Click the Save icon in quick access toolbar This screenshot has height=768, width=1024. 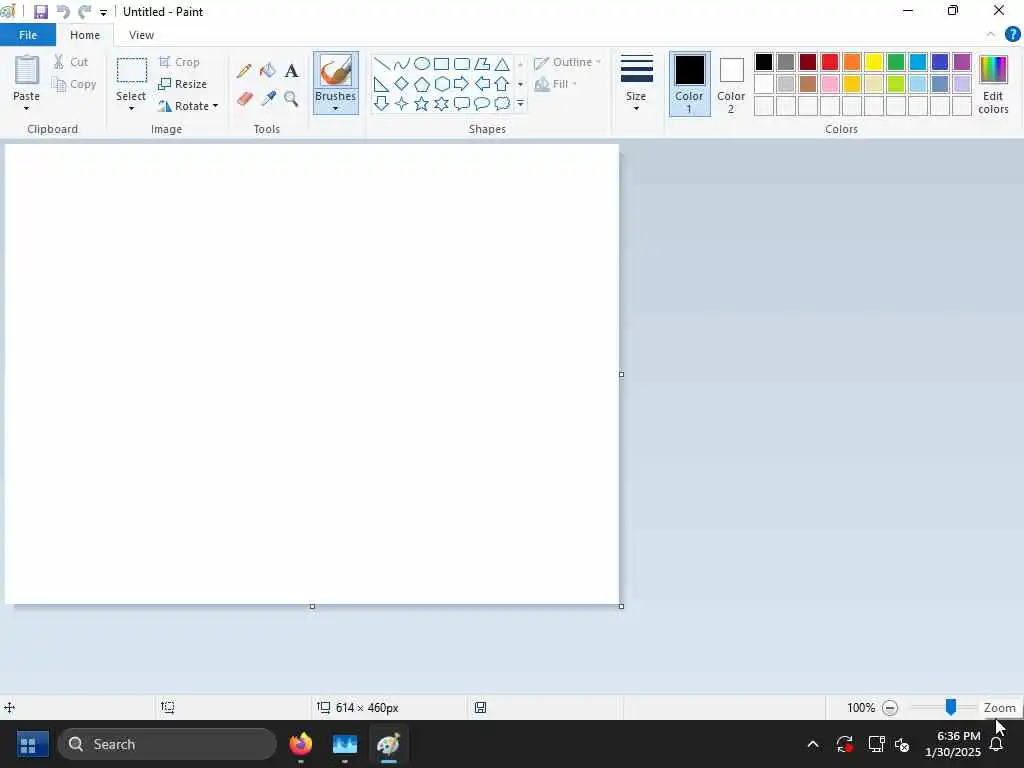click(40, 12)
